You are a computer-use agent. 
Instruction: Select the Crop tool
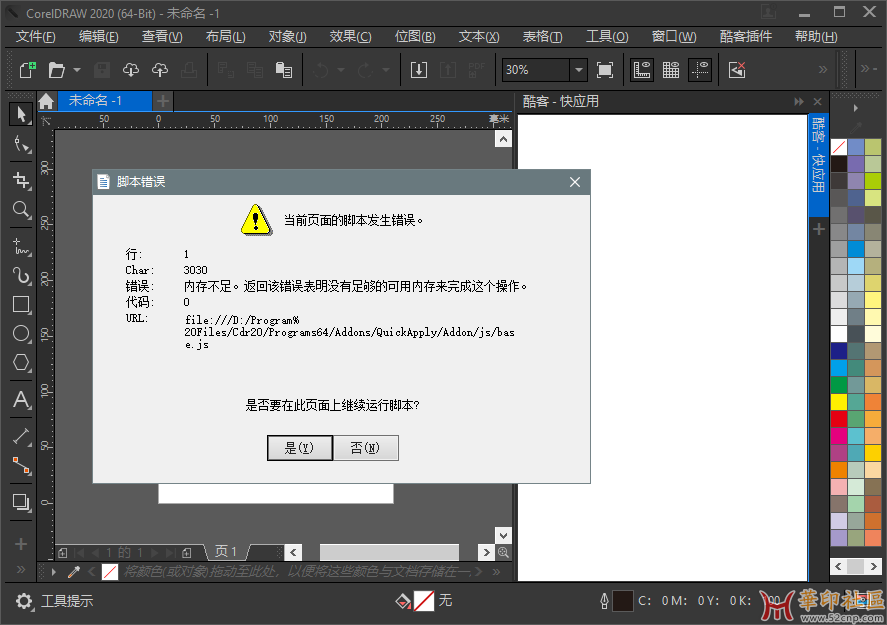(21, 180)
